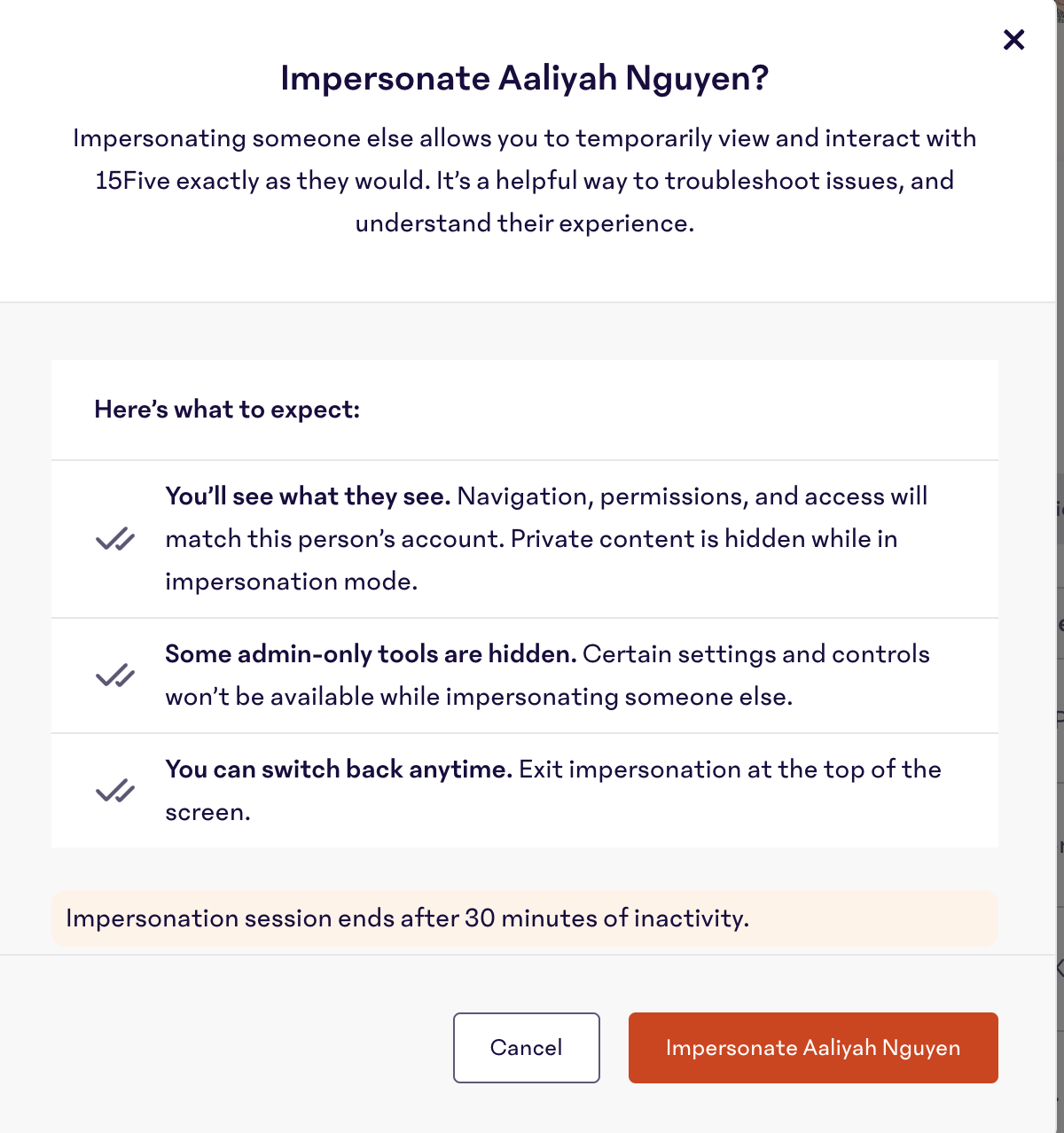Click the checkmark icon beside "You can switch back anytime"
This screenshot has height=1133, width=1064.
115,789
